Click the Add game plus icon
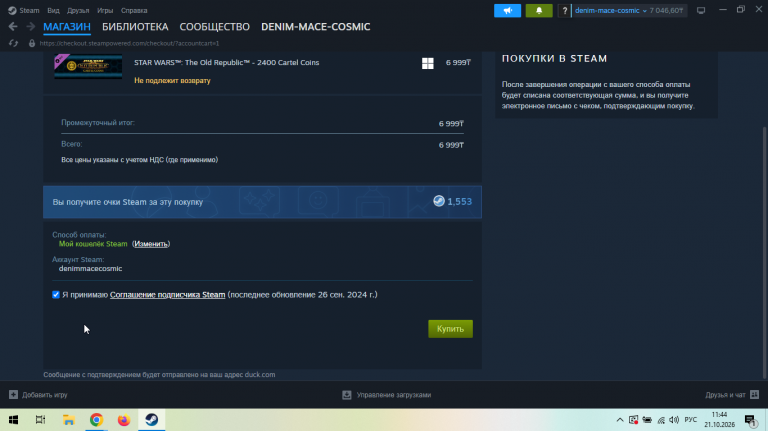768x431 pixels. coord(13,395)
